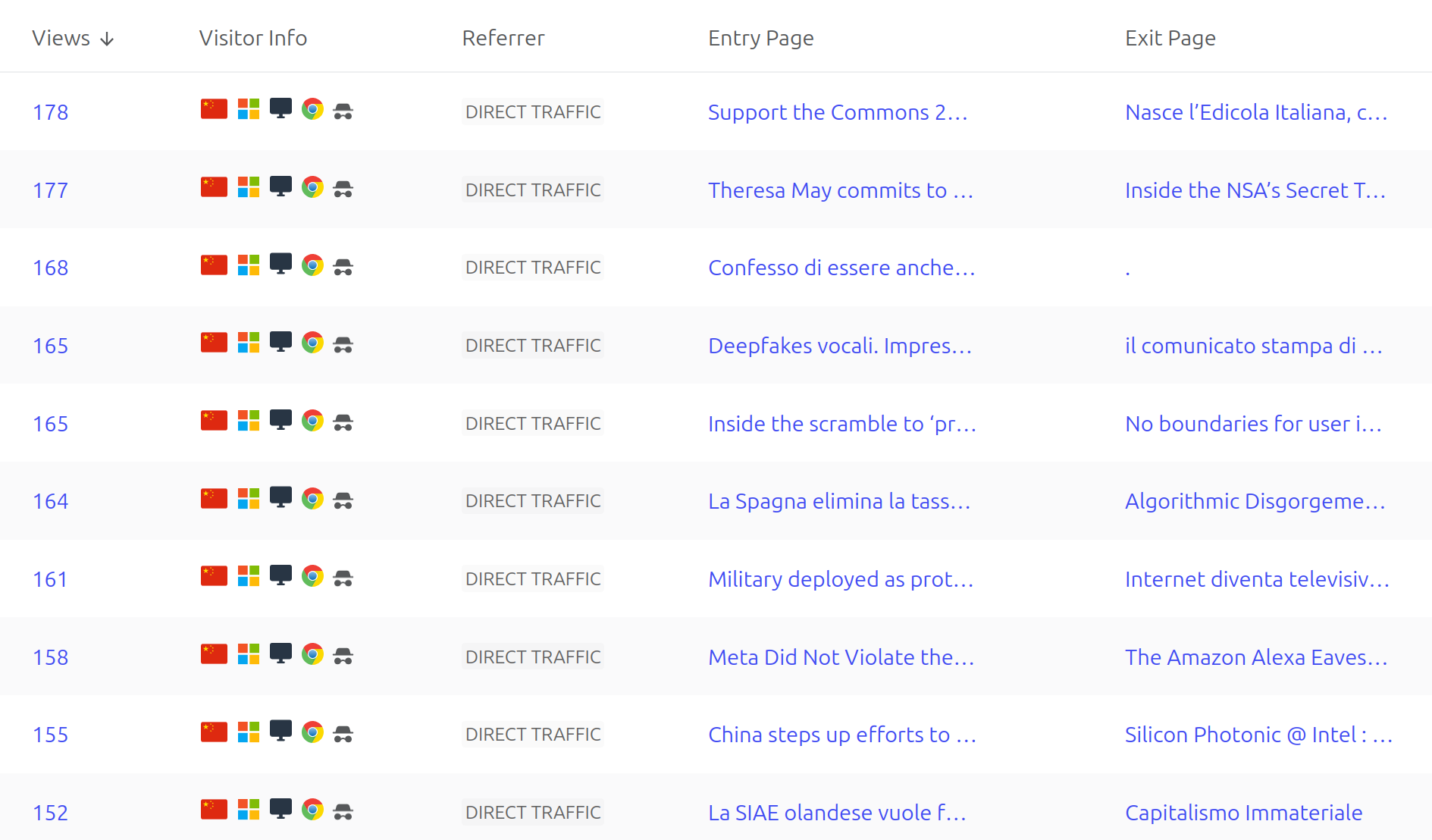This screenshot has width=1432, height=840.
Task: Open entry page 'Support the Commons 2…'
Action: point(838,112)
